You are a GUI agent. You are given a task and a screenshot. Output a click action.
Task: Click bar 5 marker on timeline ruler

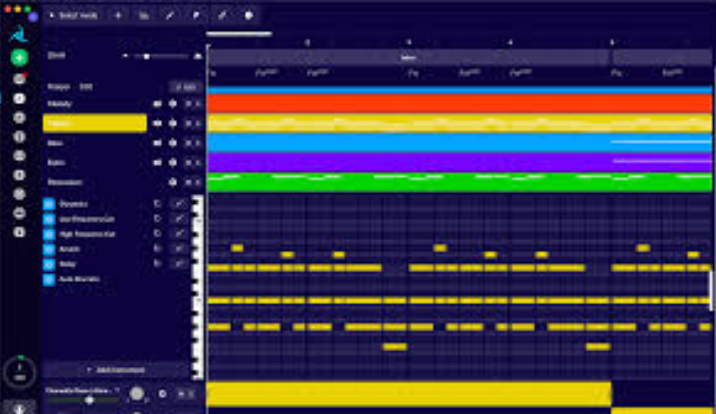pyautogui.click(x=612, y=42)
